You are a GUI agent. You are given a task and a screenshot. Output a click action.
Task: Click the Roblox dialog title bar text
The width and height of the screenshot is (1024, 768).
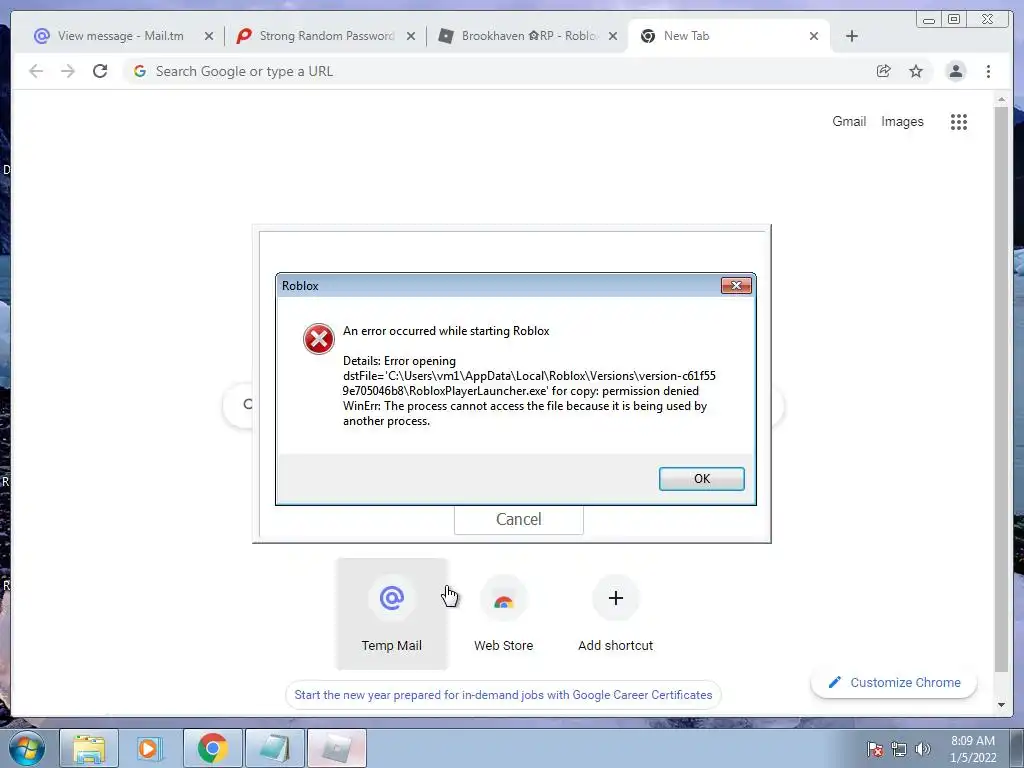click(x=300, y=286)
